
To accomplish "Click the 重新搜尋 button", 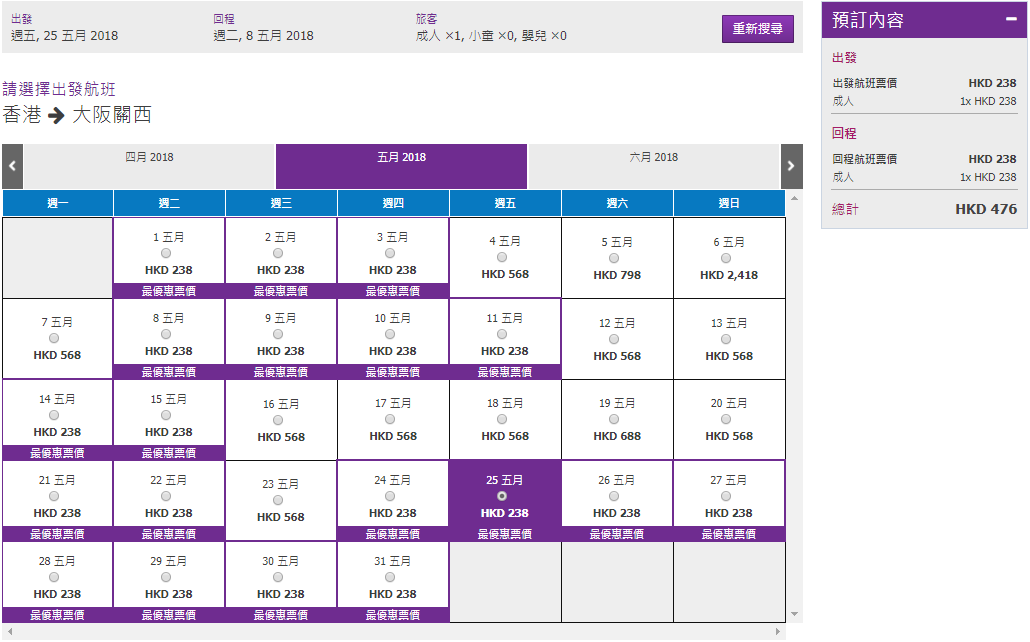I will point(757,29).
